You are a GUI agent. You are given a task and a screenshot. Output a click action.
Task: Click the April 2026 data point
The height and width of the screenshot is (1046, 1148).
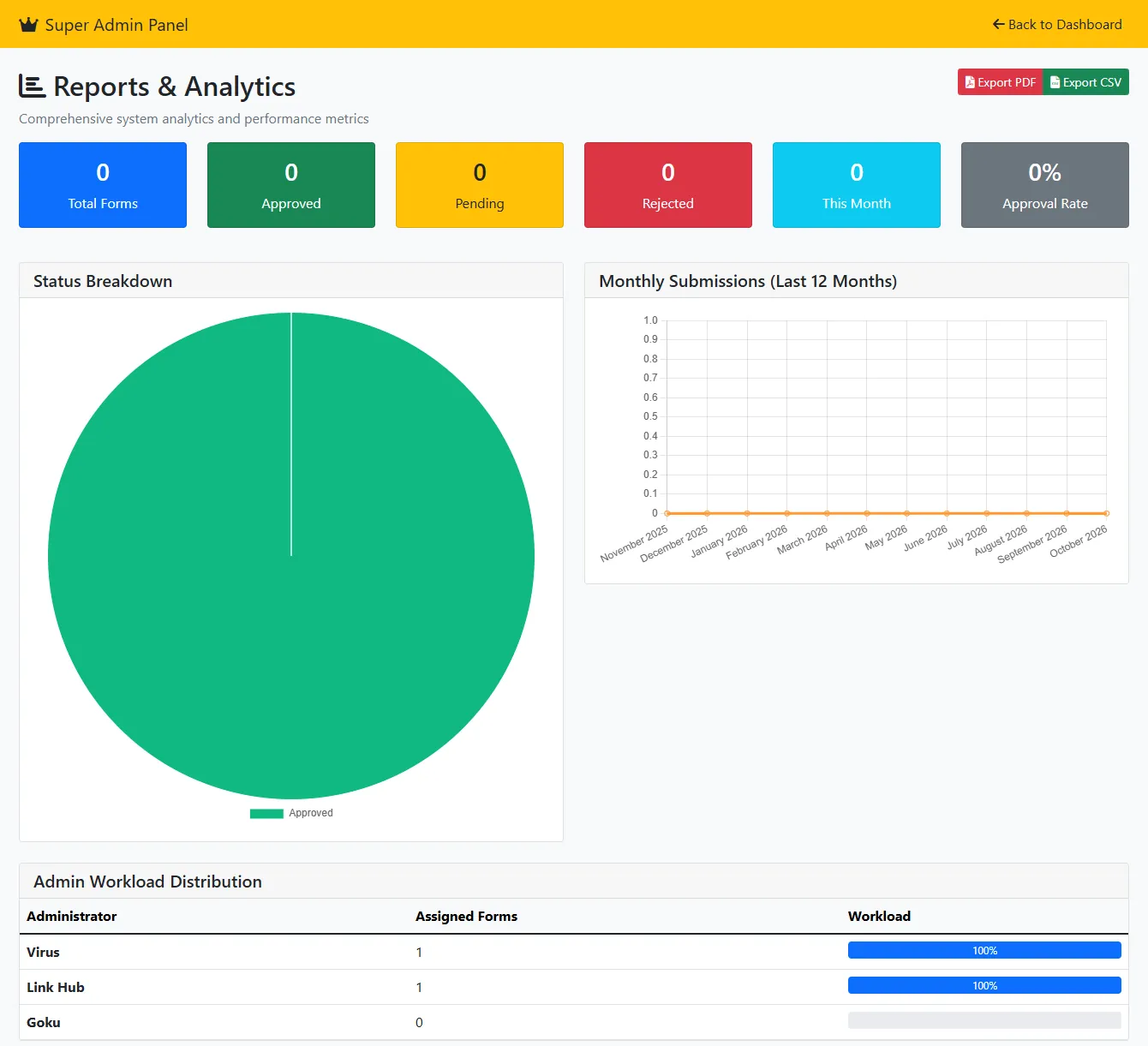tap(867, 513)
